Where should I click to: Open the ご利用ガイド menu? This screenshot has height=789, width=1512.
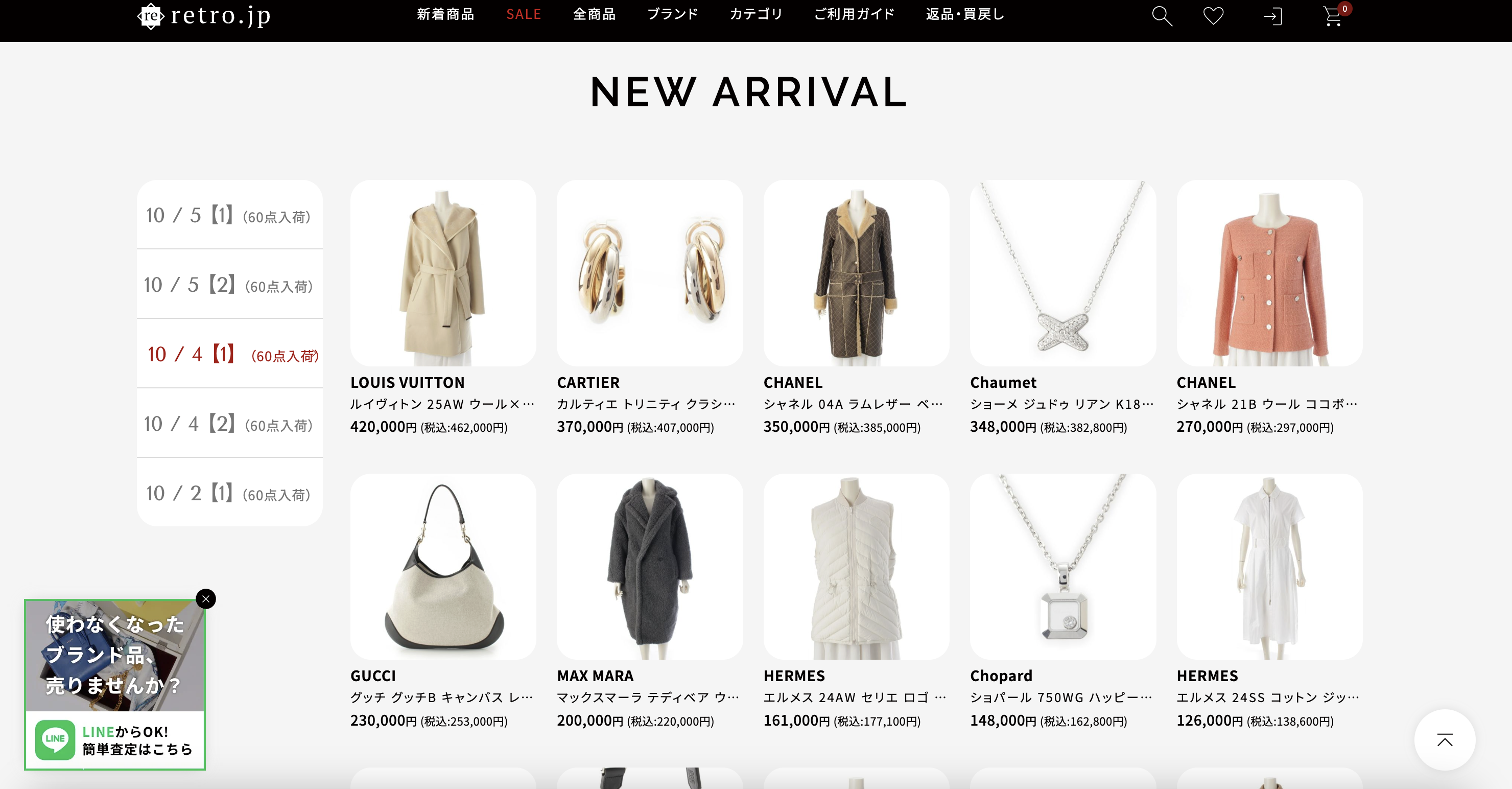854,14
